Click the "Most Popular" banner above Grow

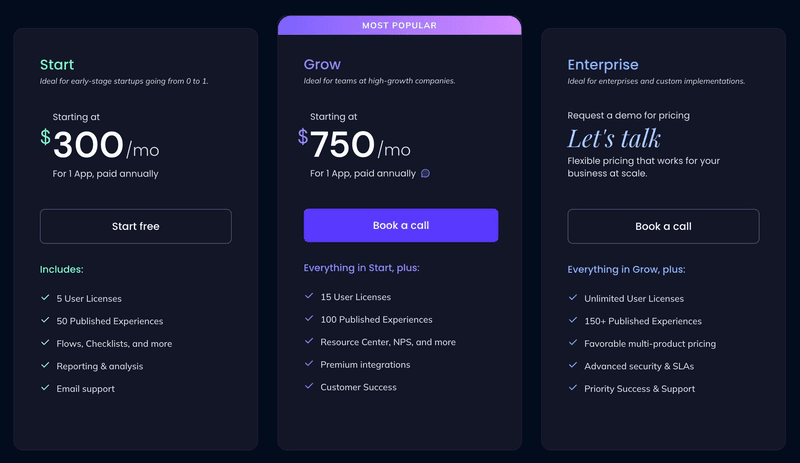tap(400, 24)
